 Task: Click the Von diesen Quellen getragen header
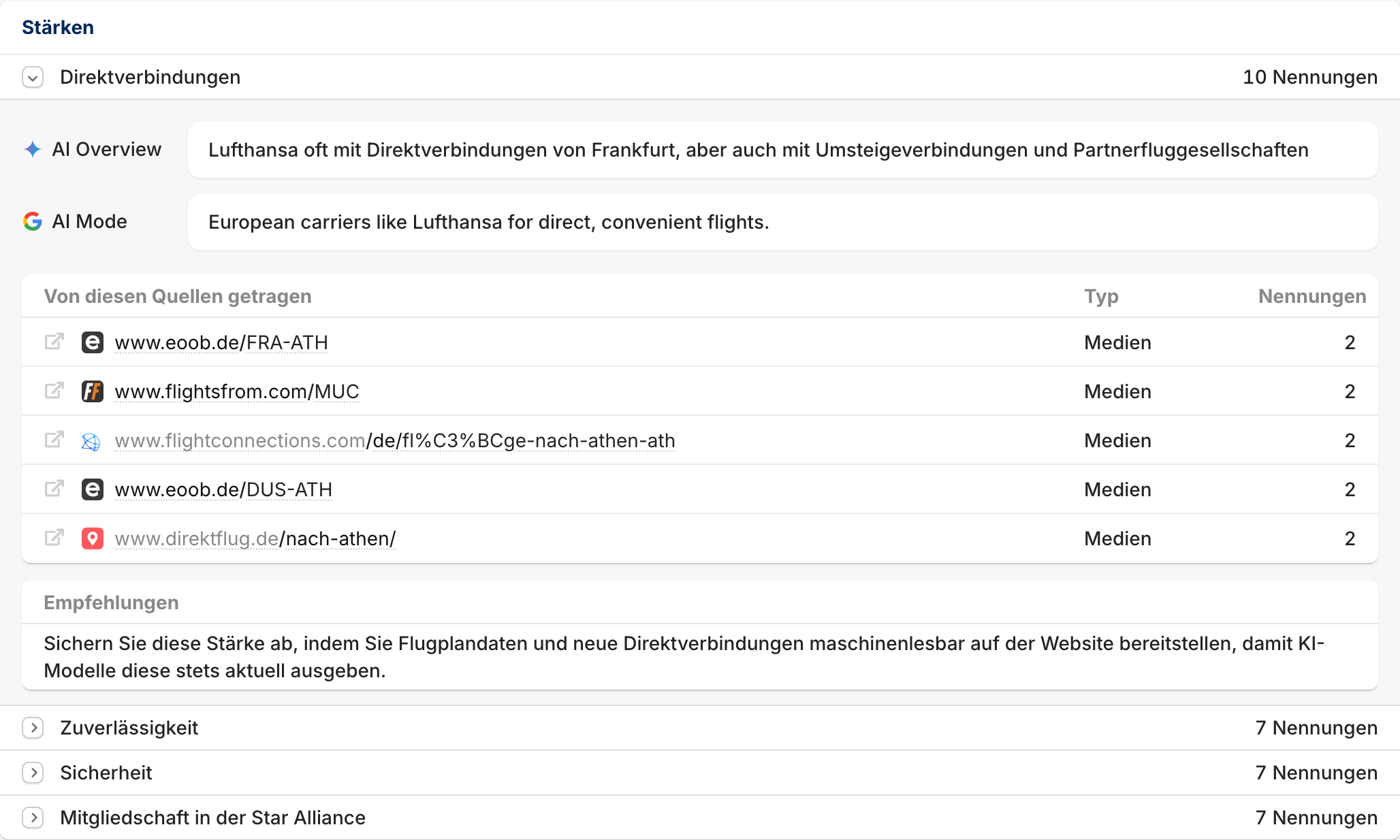pos(178,297)
